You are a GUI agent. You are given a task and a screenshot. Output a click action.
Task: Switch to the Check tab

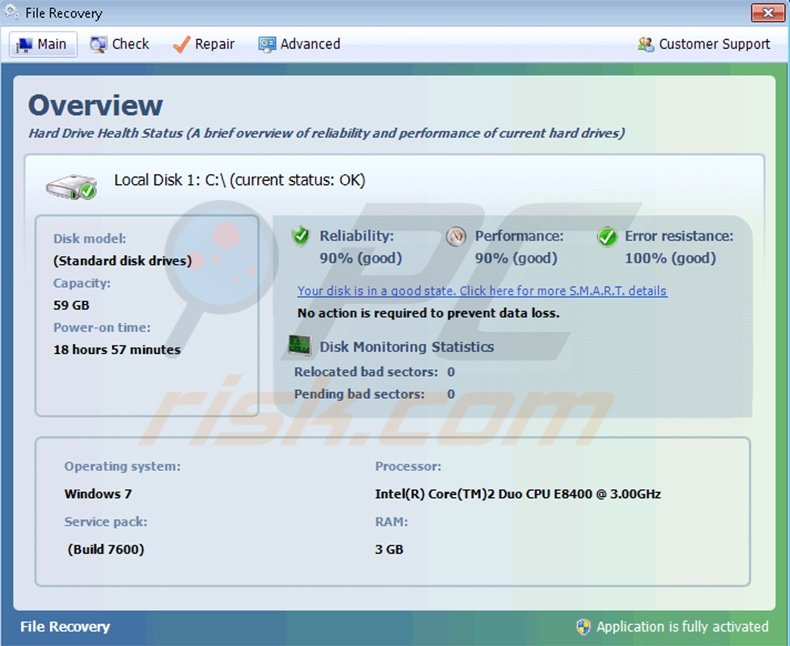[x=119, y=44]
